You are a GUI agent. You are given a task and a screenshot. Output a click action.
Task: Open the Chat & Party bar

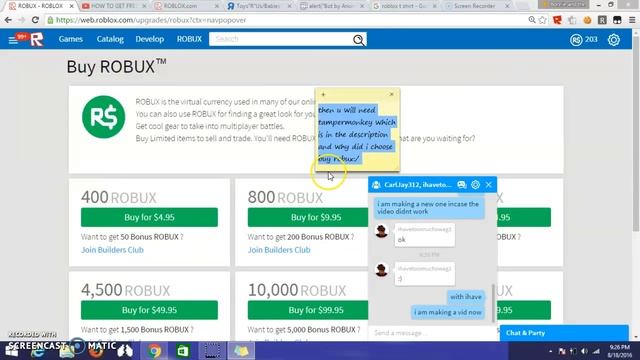click(564, 333)
